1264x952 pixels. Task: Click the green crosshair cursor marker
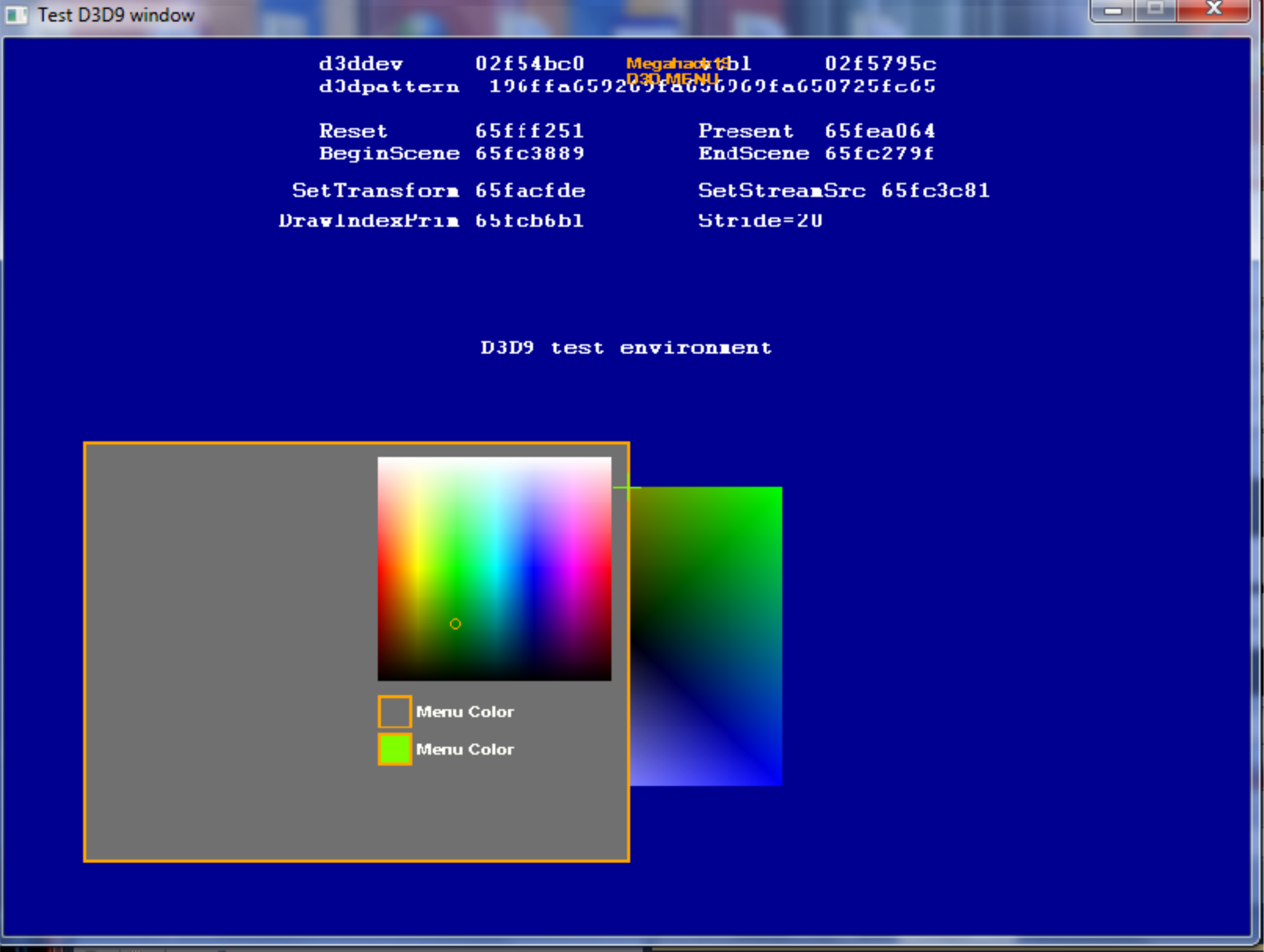(x=628, y=487)
